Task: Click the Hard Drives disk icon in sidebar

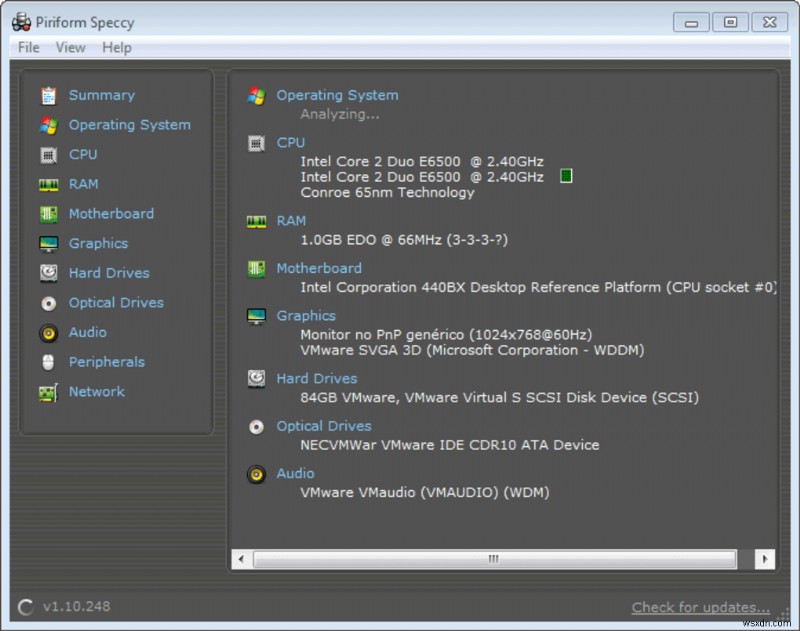Action: [x=48, y=273]
